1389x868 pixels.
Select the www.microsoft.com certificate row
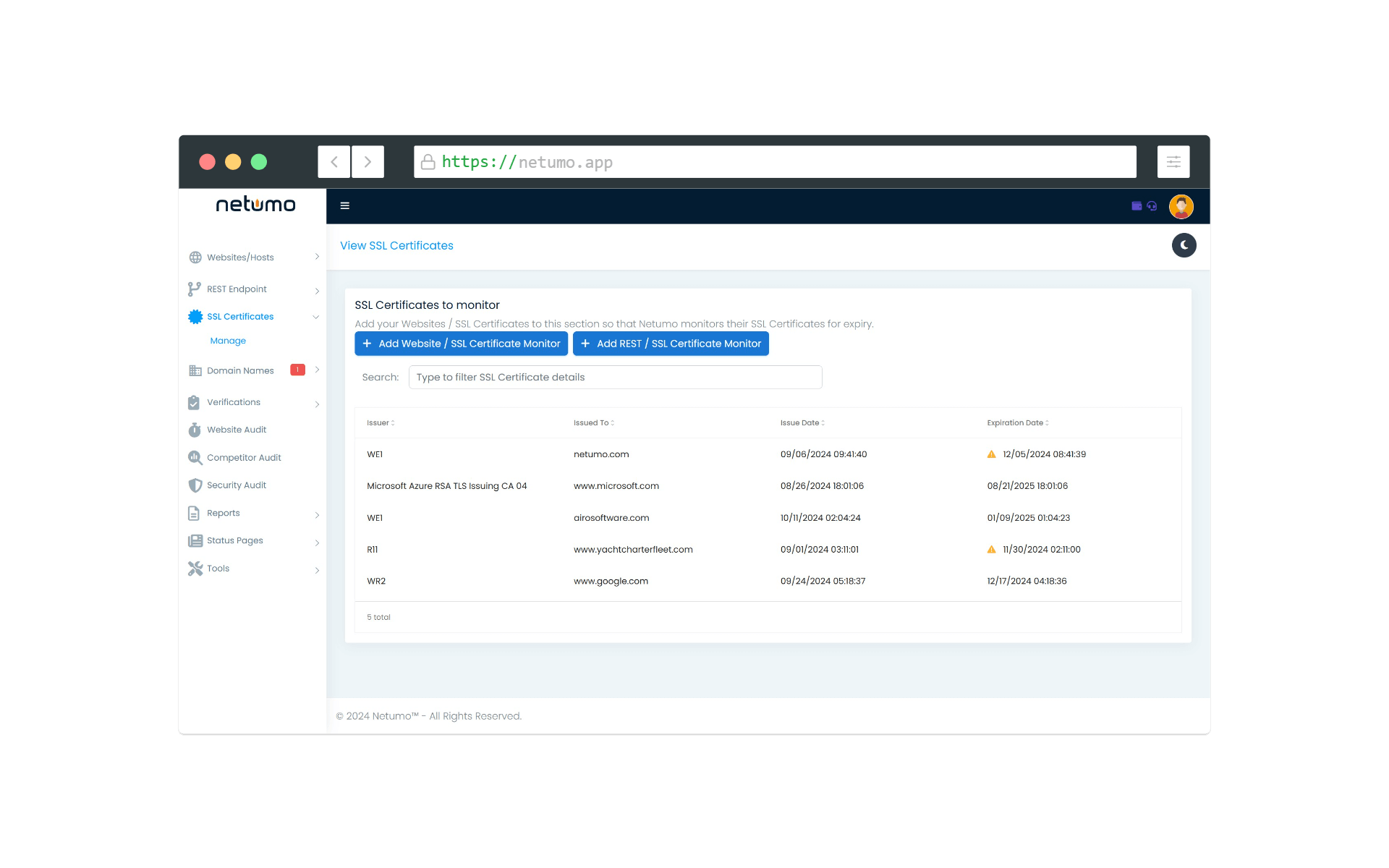point(768,486)
